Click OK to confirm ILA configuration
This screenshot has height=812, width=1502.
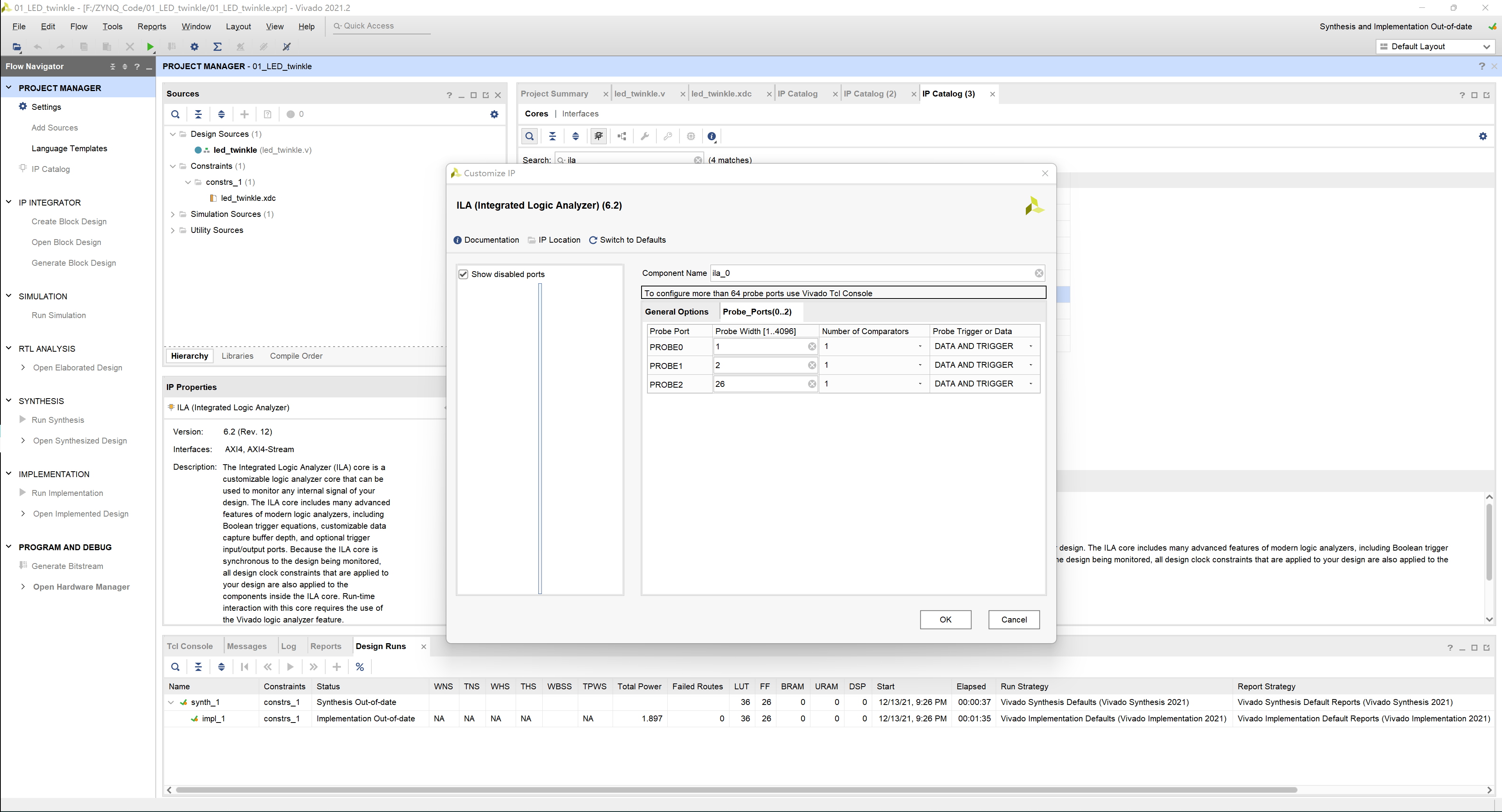pos(945,619)
